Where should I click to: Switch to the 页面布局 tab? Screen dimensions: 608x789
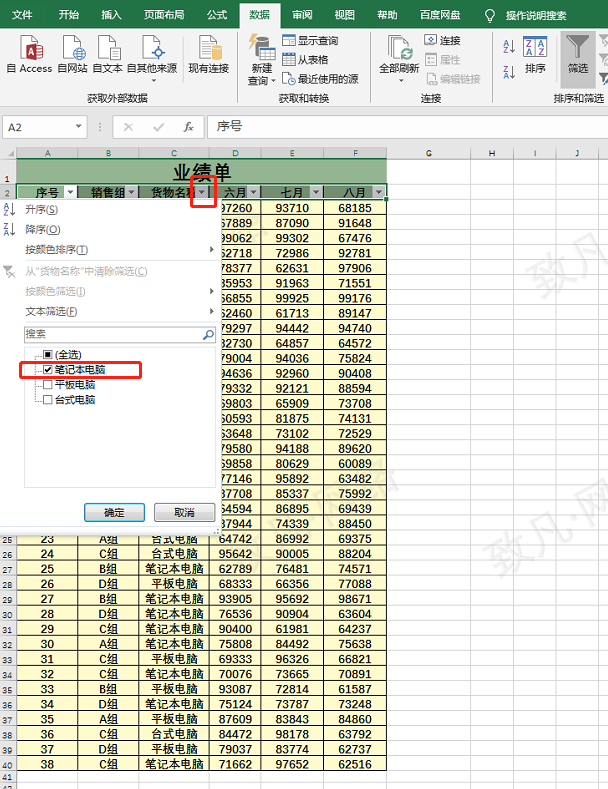[164, 15]
